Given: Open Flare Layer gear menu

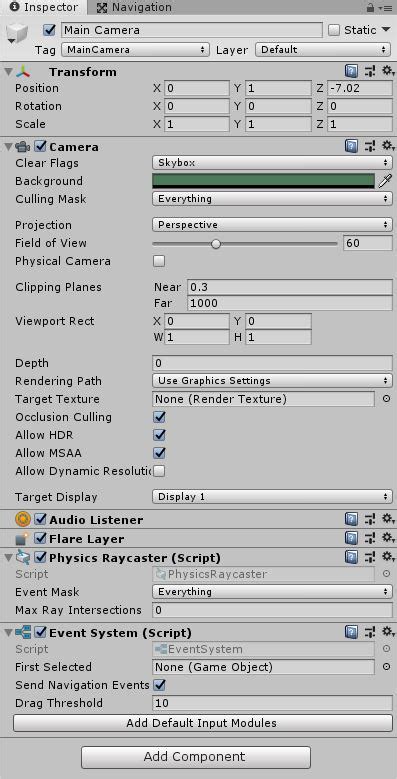Looking at the screenshot, I should (x=388, y=539).
